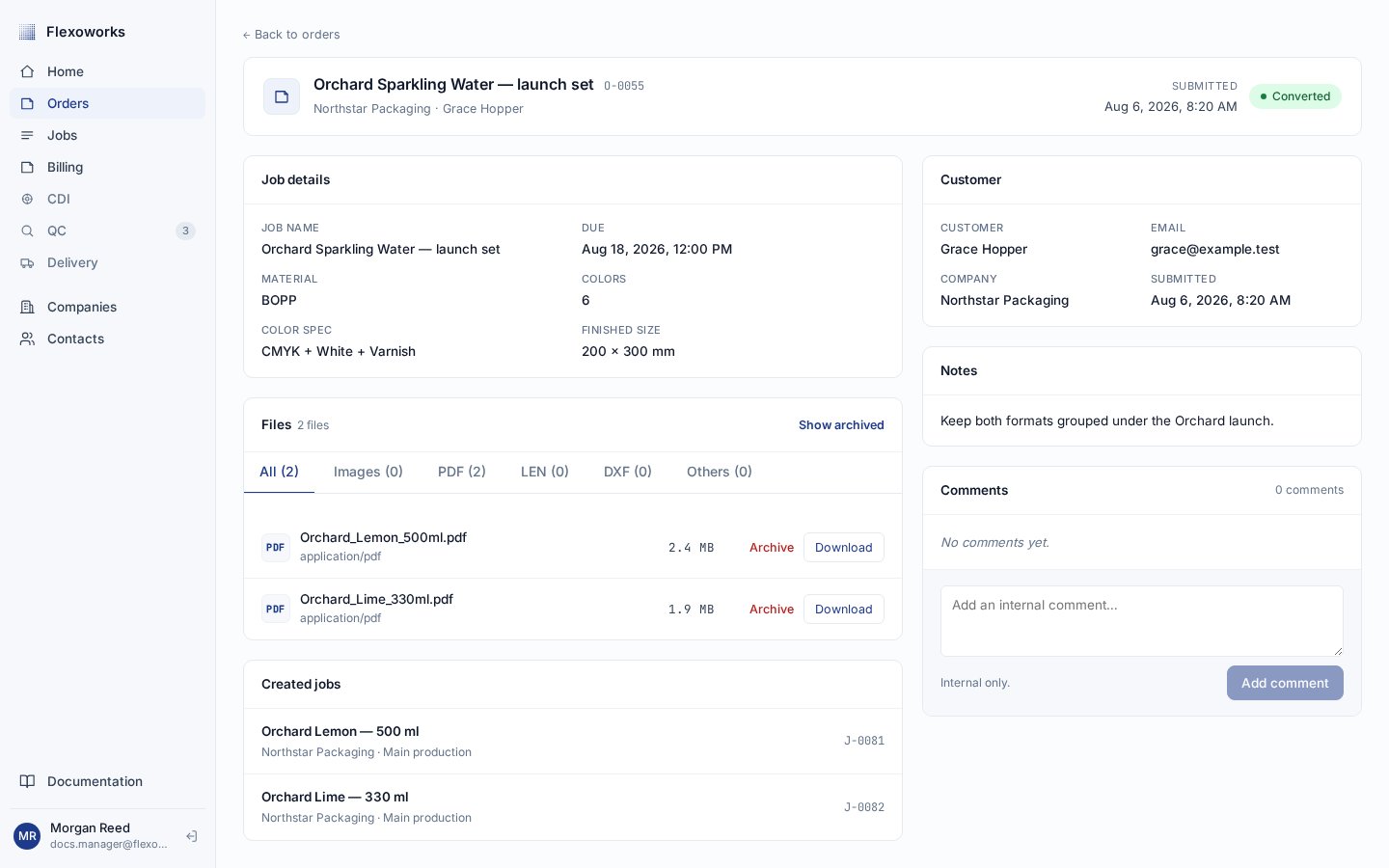
Task: Click the QC magnifier icon in sidebar
Action: (x=27, y=231)
